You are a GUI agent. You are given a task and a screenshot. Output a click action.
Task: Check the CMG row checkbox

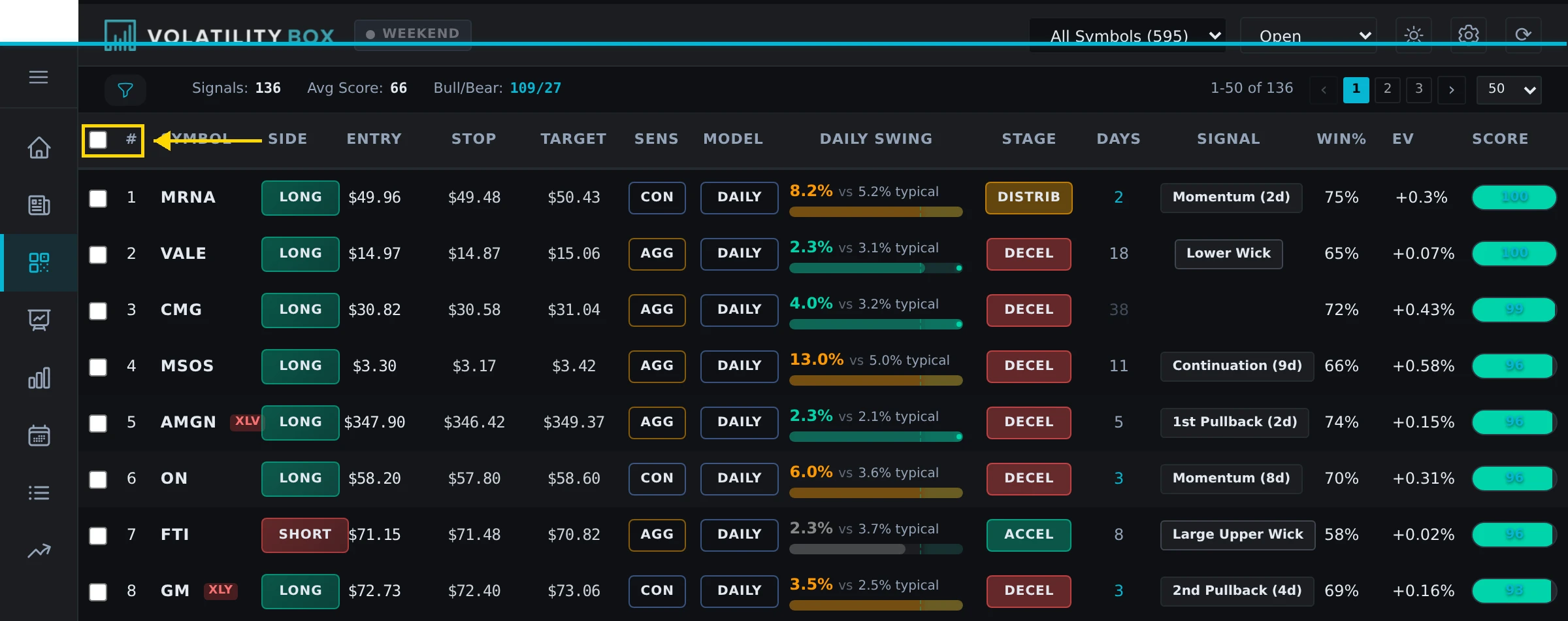point(98,310)
